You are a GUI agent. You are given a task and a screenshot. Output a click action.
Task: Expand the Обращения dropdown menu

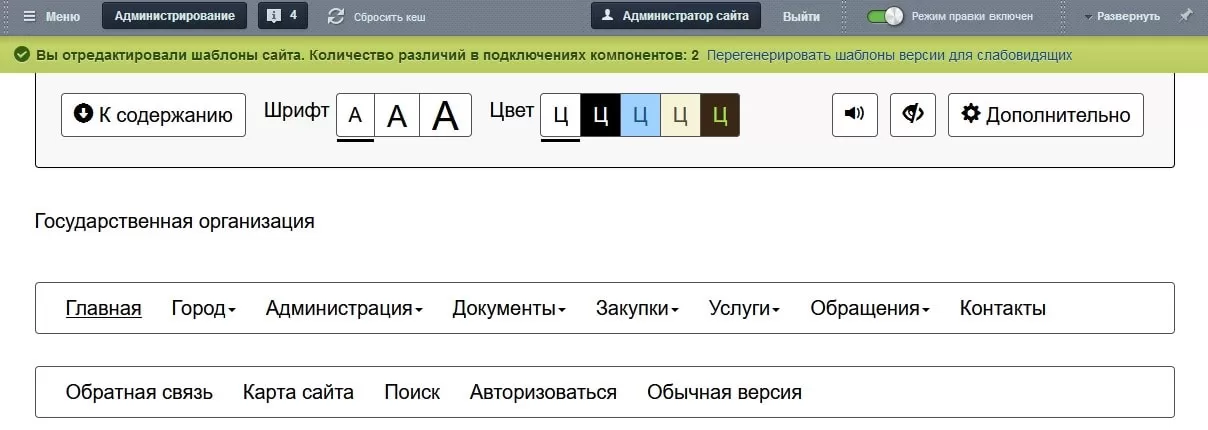(x=870, y=308)
